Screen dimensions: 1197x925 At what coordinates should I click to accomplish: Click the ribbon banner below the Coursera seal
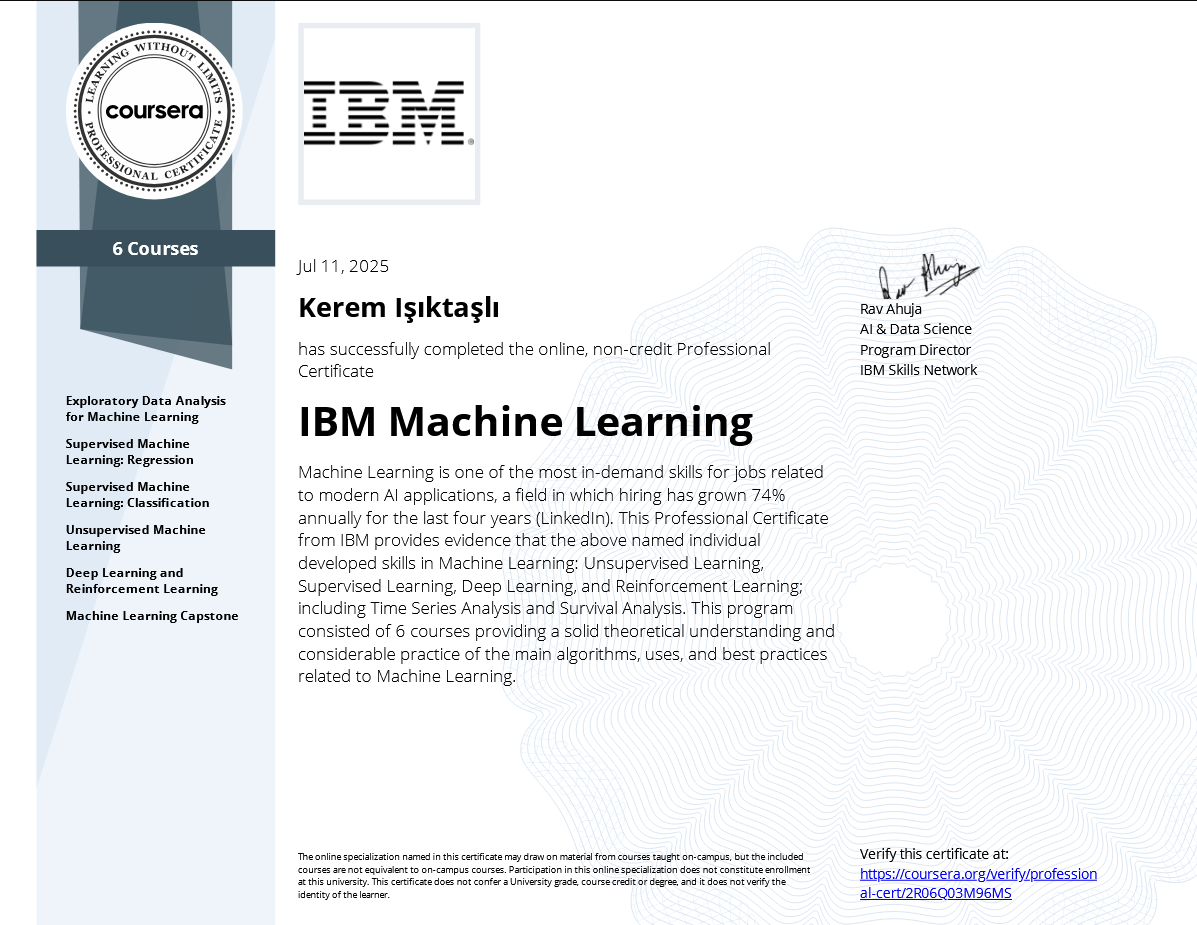click(155, 248)
